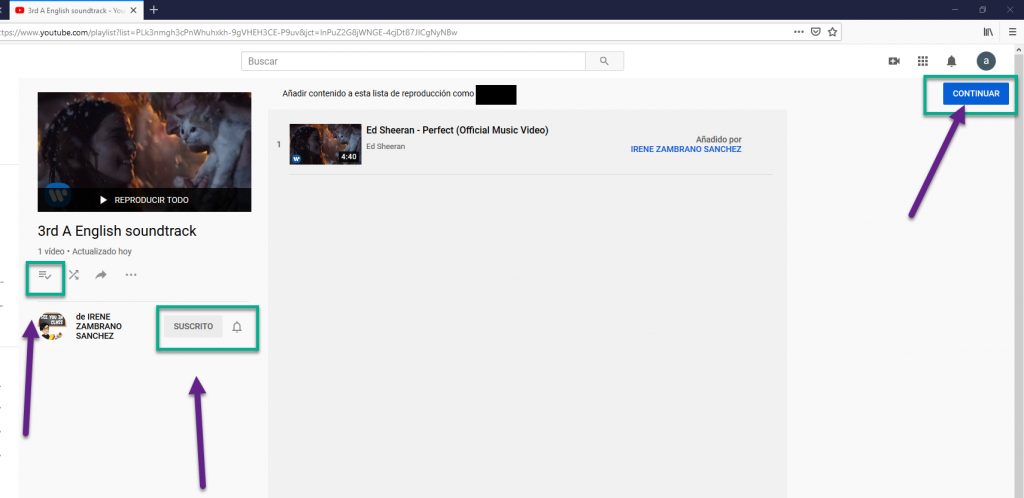Click the YouTube search magnifier button
Viewport: 1024px width, 498px height.
(x=604, y=61)
